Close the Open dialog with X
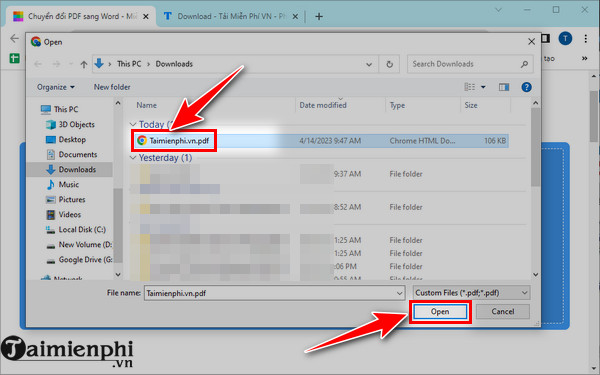Image resolution: width=600 pixels, height=375 pixels. pos(532,42)
